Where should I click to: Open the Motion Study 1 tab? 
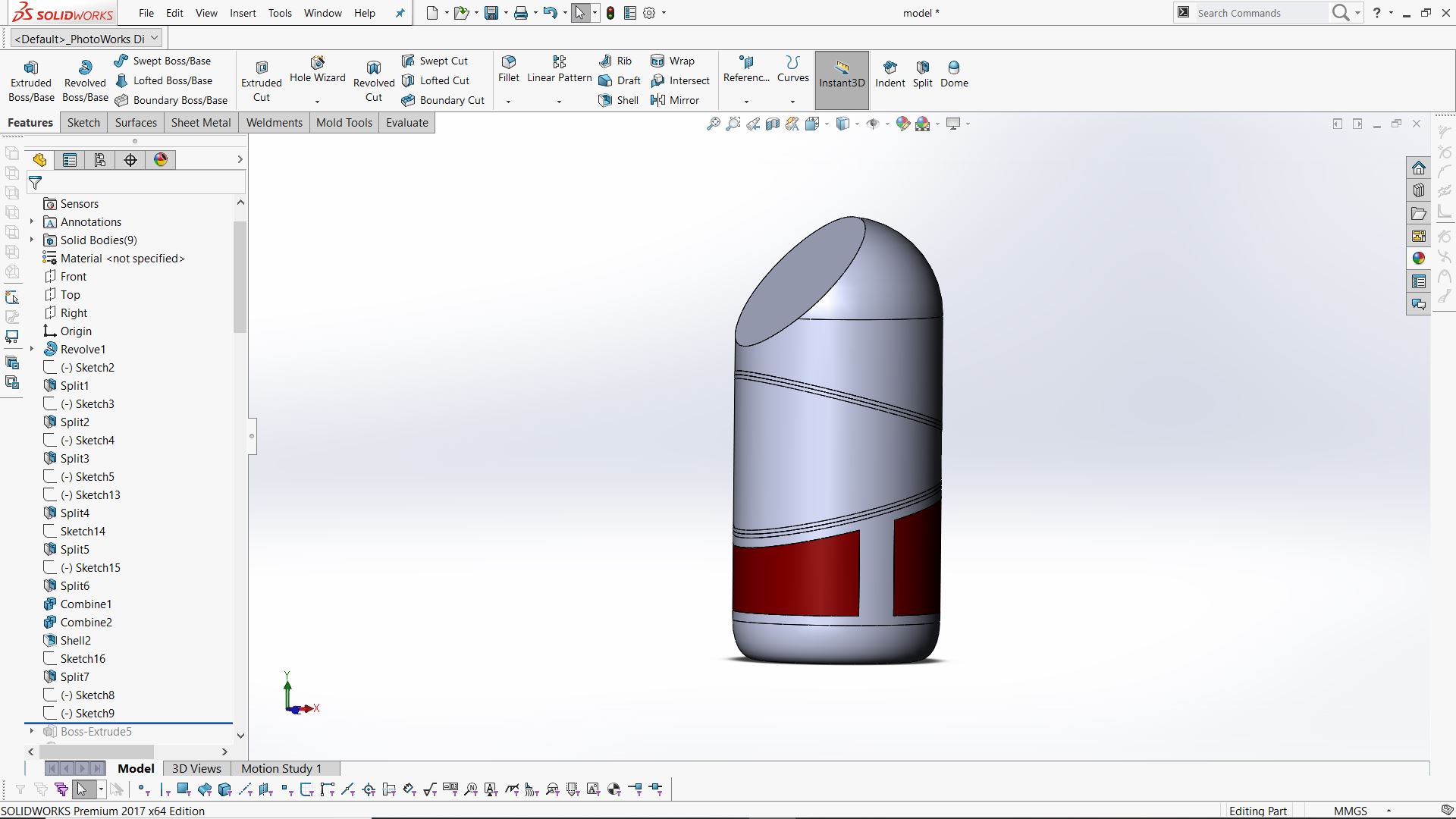(x=281, y=768)
